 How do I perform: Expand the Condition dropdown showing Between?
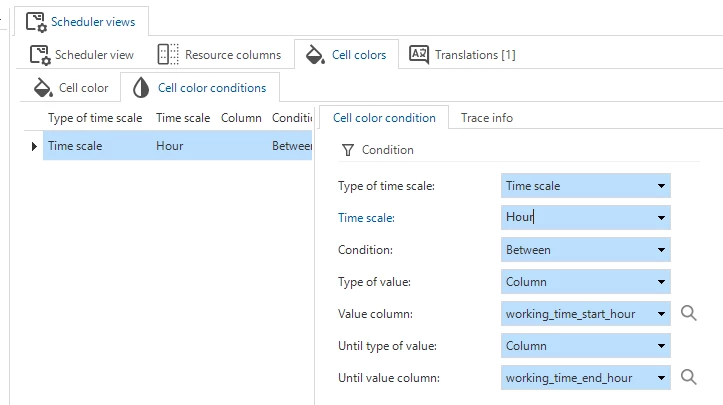pos(661,250)
